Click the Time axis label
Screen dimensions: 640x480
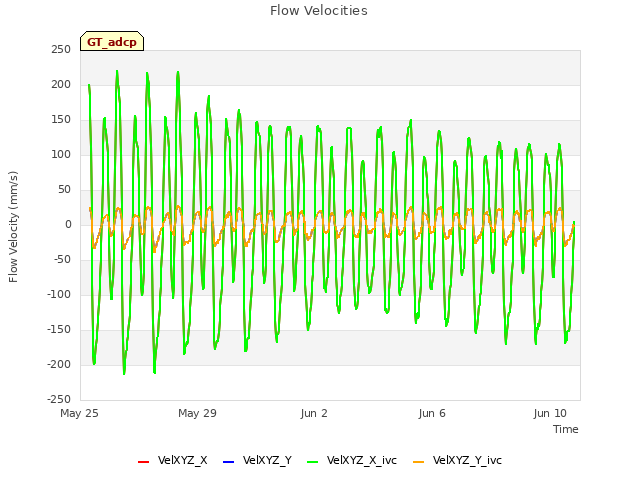coord(566,429)
